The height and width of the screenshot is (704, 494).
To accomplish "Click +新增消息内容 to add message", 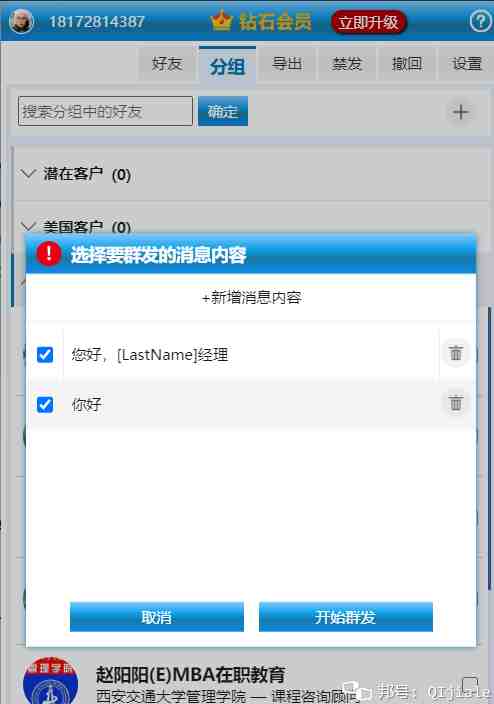I will click(x=251, y=297).
